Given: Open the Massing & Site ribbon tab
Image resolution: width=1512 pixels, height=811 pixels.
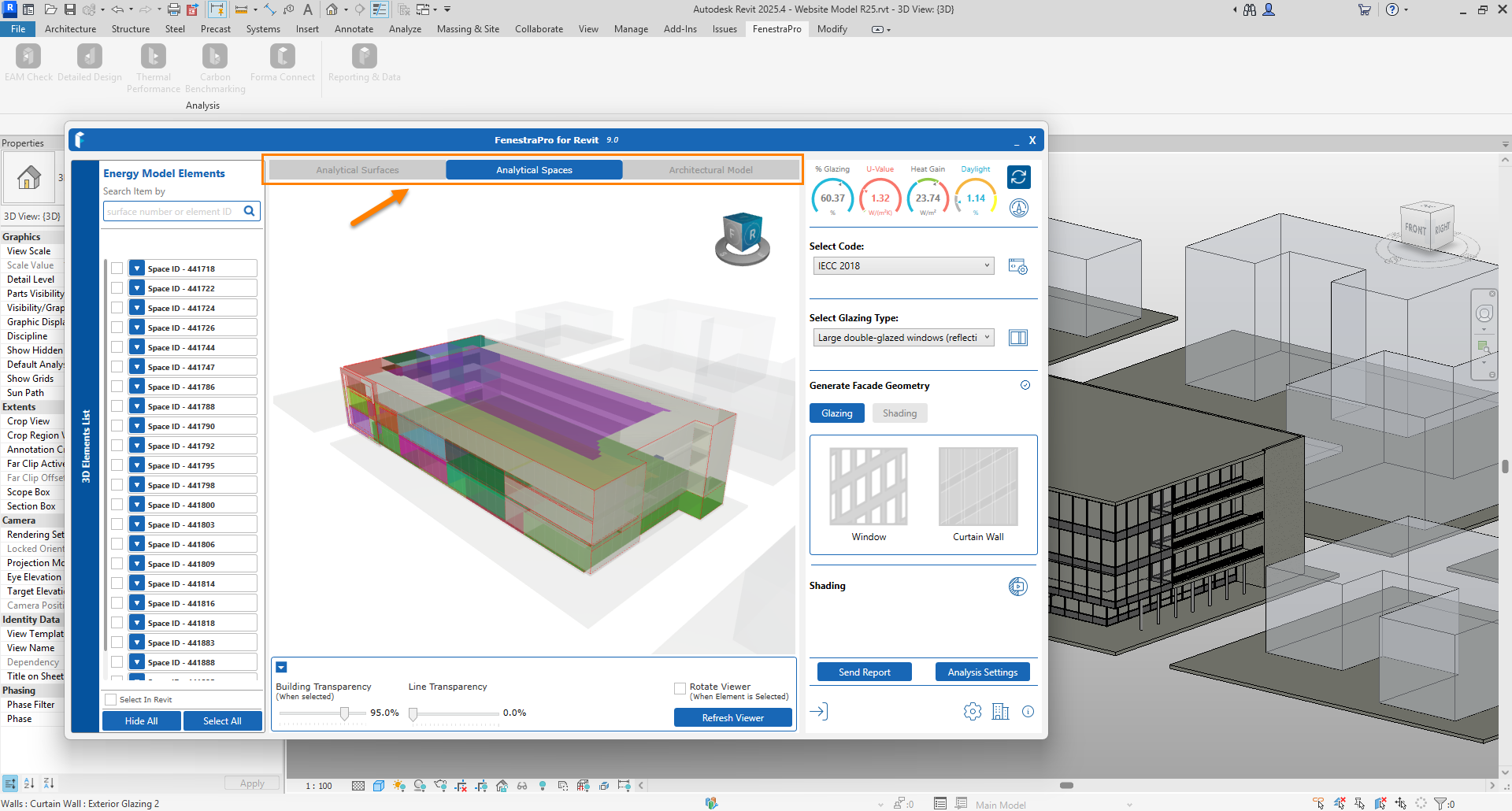Looking at the screenshot, I should (468, 29).
